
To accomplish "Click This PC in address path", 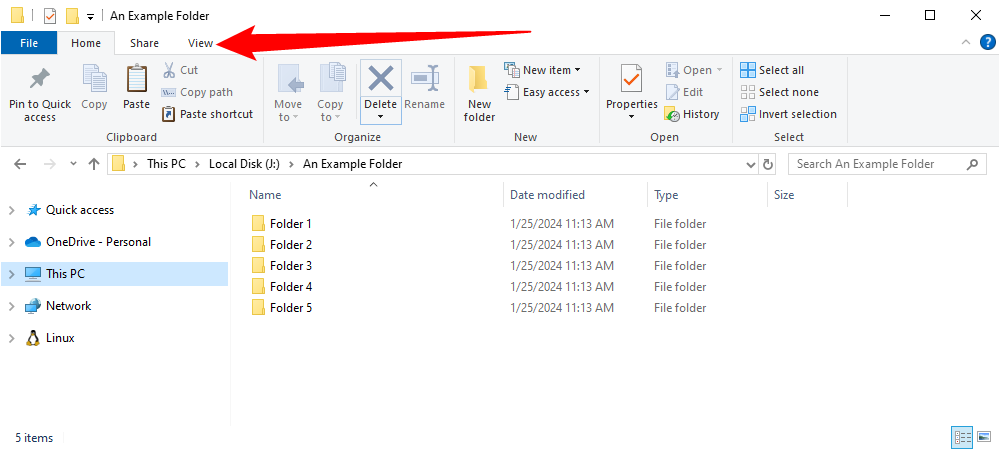I will click(166, 164).
